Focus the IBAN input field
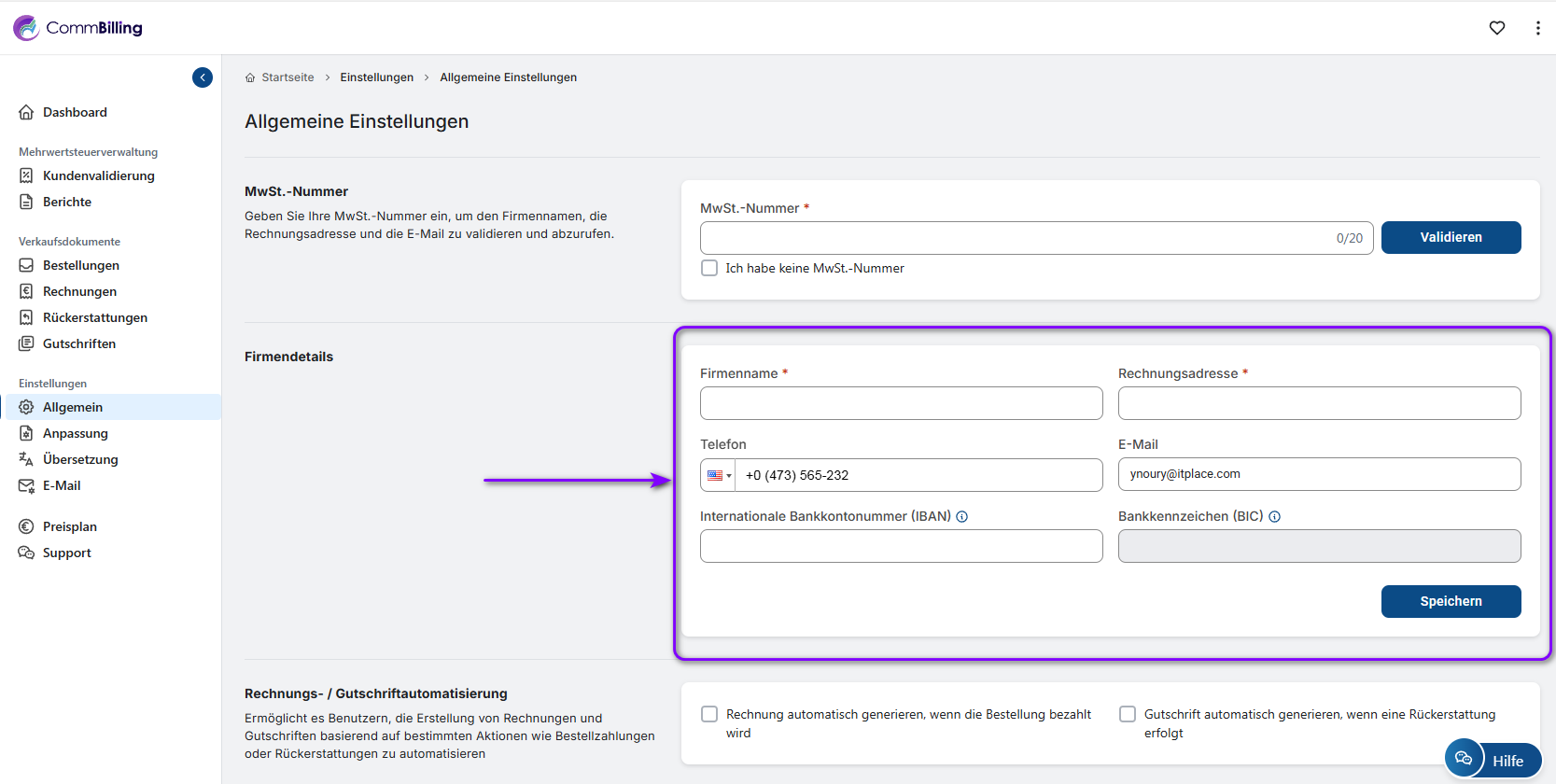Image resolution: width=1556 pixels, height=784 pixels. (x=901, y=546)
